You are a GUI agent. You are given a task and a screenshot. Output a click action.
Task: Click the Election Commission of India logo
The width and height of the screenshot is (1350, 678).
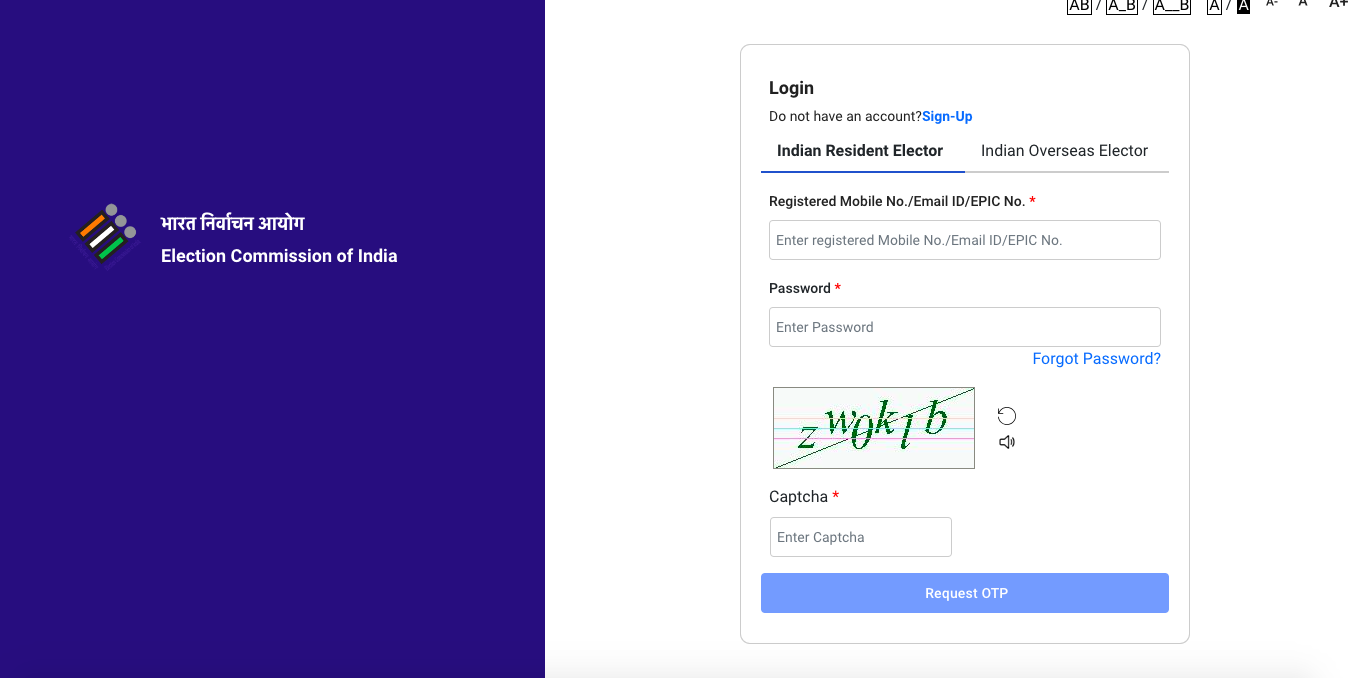point(103,236)
